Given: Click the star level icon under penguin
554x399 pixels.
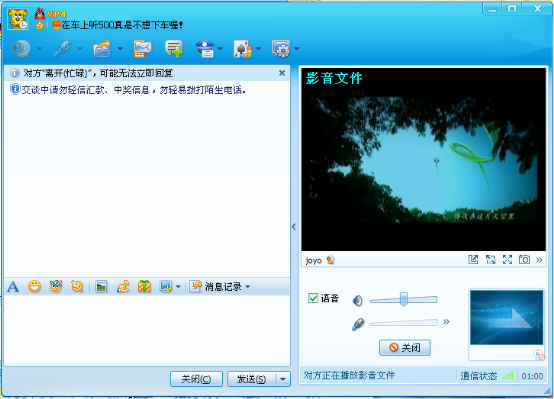Looking at the screenshot, I should (x=40, y=25).
